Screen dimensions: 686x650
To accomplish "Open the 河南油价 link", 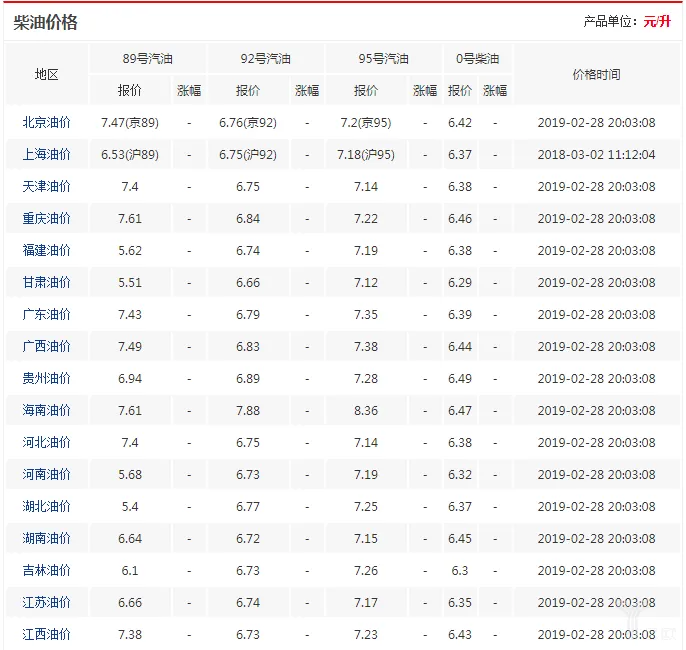I will [x=46, y=474].
